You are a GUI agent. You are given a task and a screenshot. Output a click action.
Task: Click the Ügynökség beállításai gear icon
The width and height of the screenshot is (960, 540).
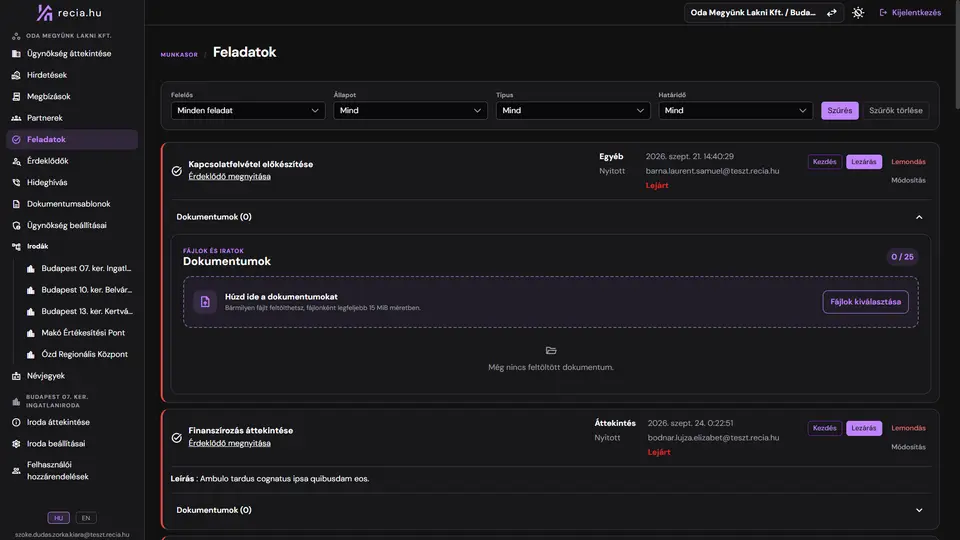click(17, 225)
